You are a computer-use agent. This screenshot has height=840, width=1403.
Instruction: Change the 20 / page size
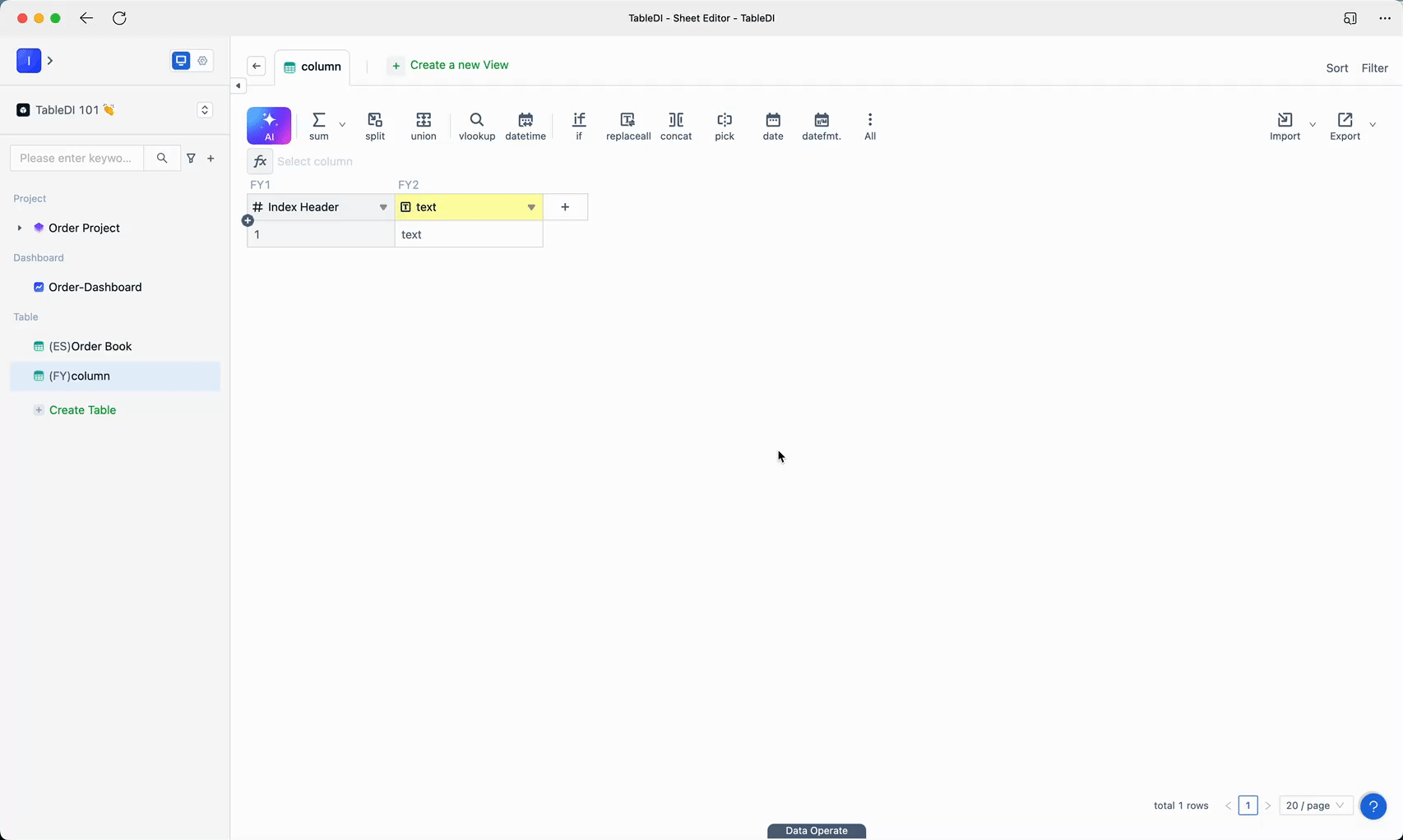pos(1316,805)
